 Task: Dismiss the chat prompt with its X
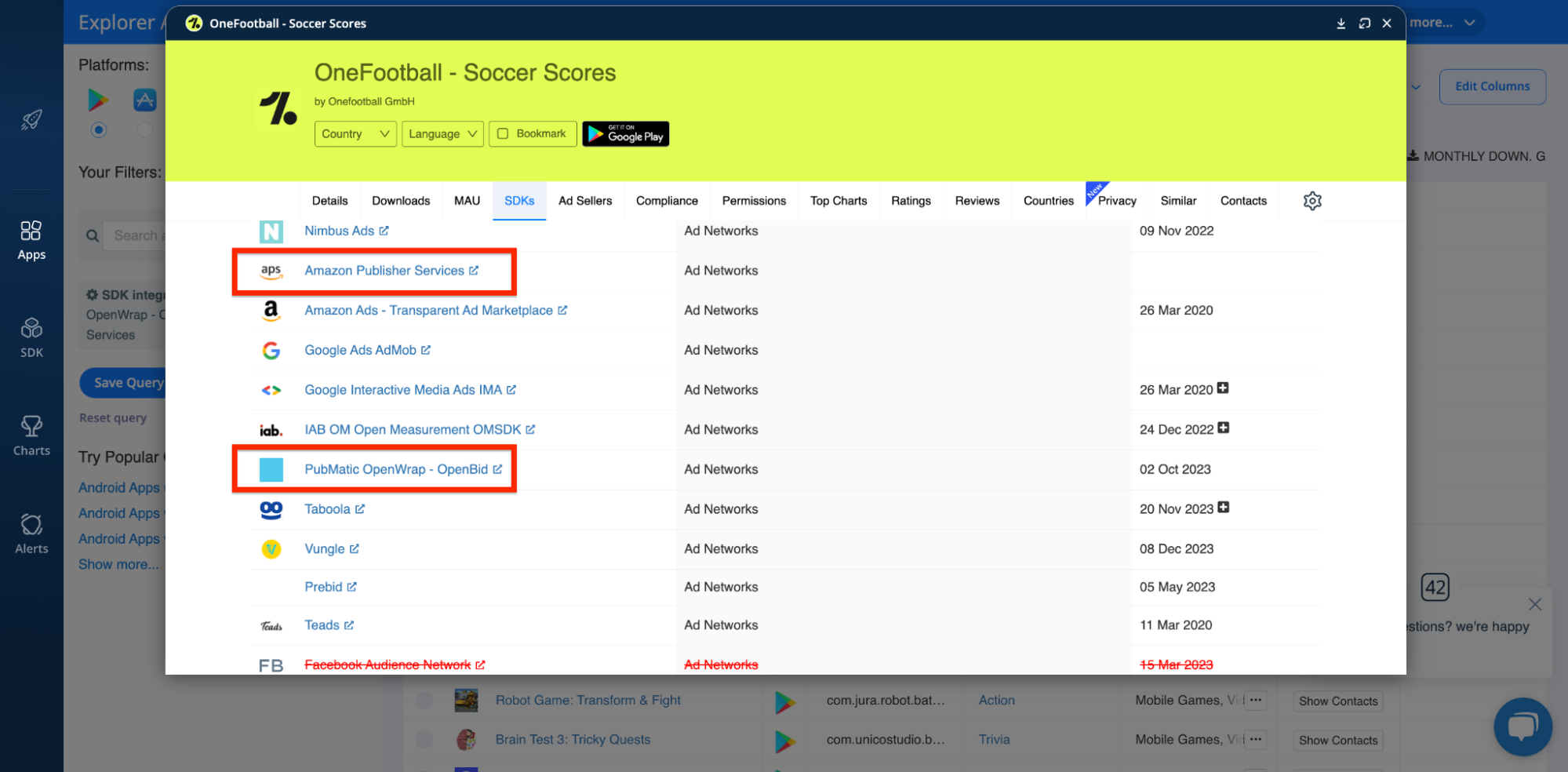[1535, 604]
